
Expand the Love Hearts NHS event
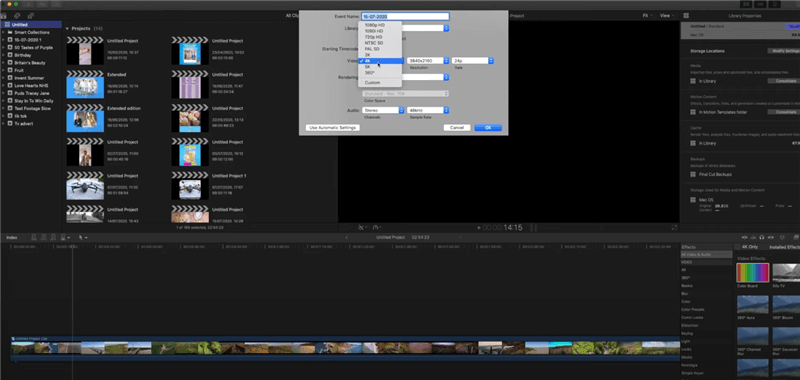[x=4, y=86]
